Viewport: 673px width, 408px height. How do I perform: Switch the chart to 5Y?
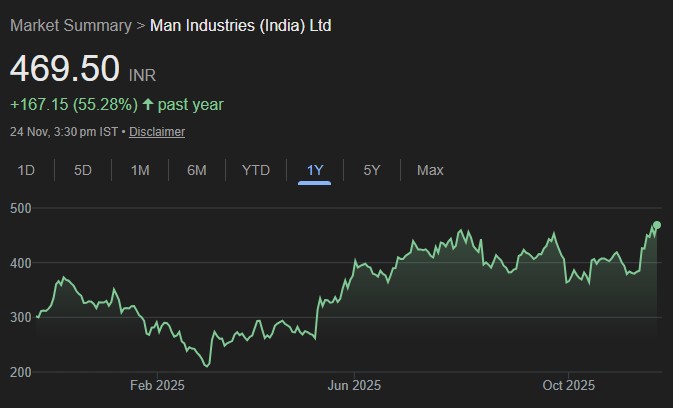coord(372,170)
